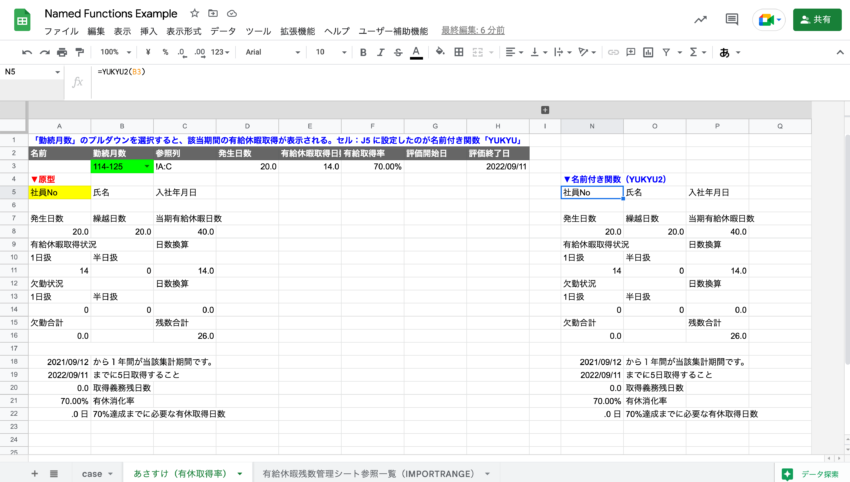
Task: Switch to the case sheet tab
Action: tap(92, 473)
